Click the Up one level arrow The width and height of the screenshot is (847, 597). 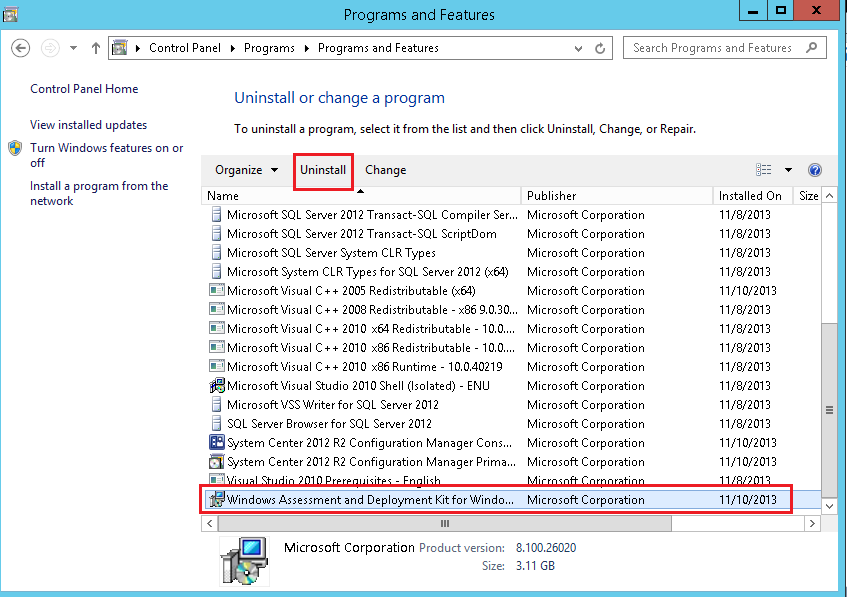click(x=96, y=48)
